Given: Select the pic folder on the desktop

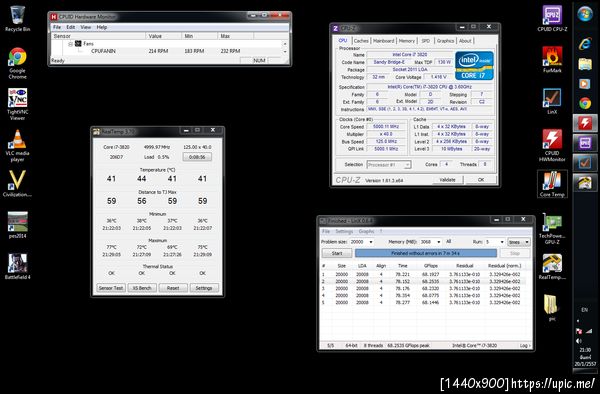Looking at the screenshot, I should (x=552, y=308).
